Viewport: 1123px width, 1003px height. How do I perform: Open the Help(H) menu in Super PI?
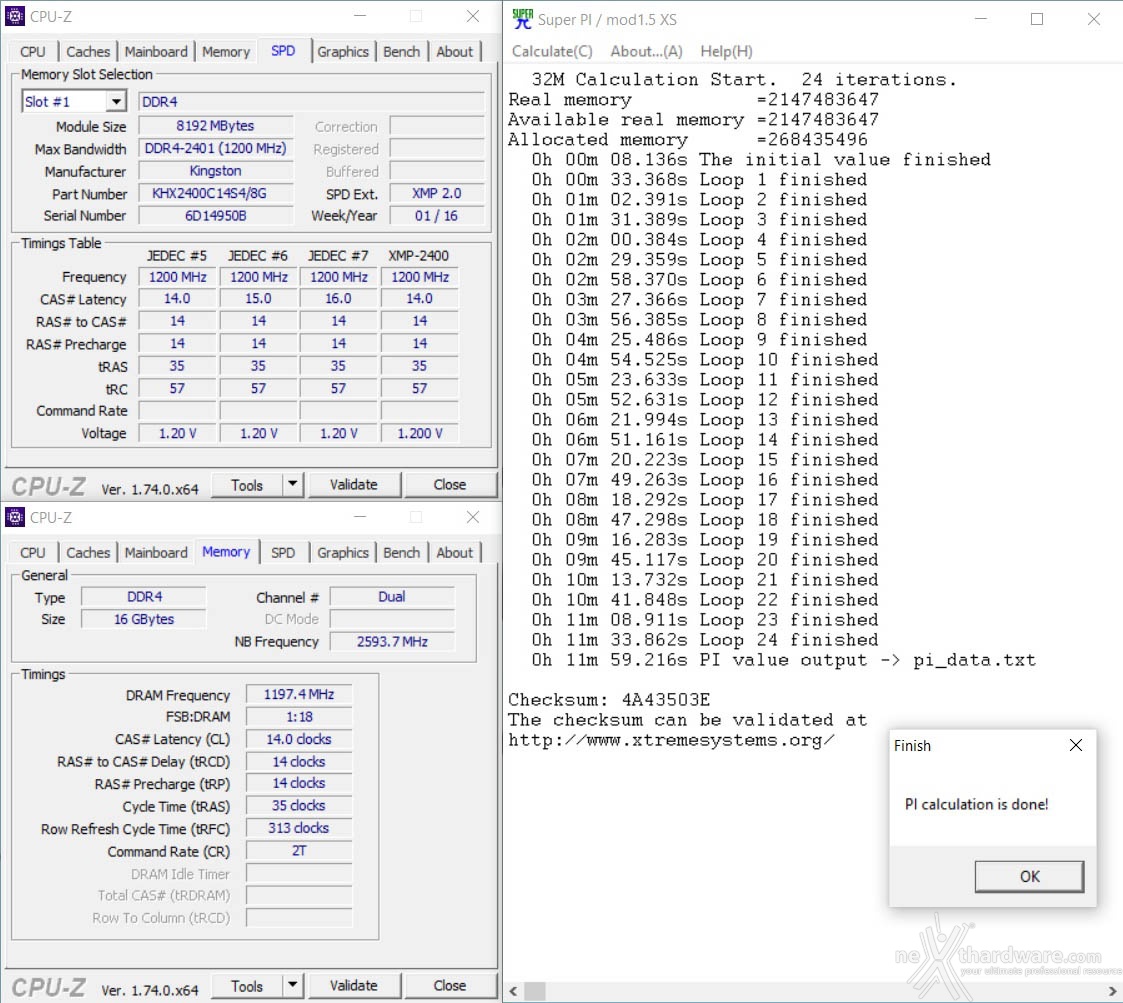coord(726,51)
